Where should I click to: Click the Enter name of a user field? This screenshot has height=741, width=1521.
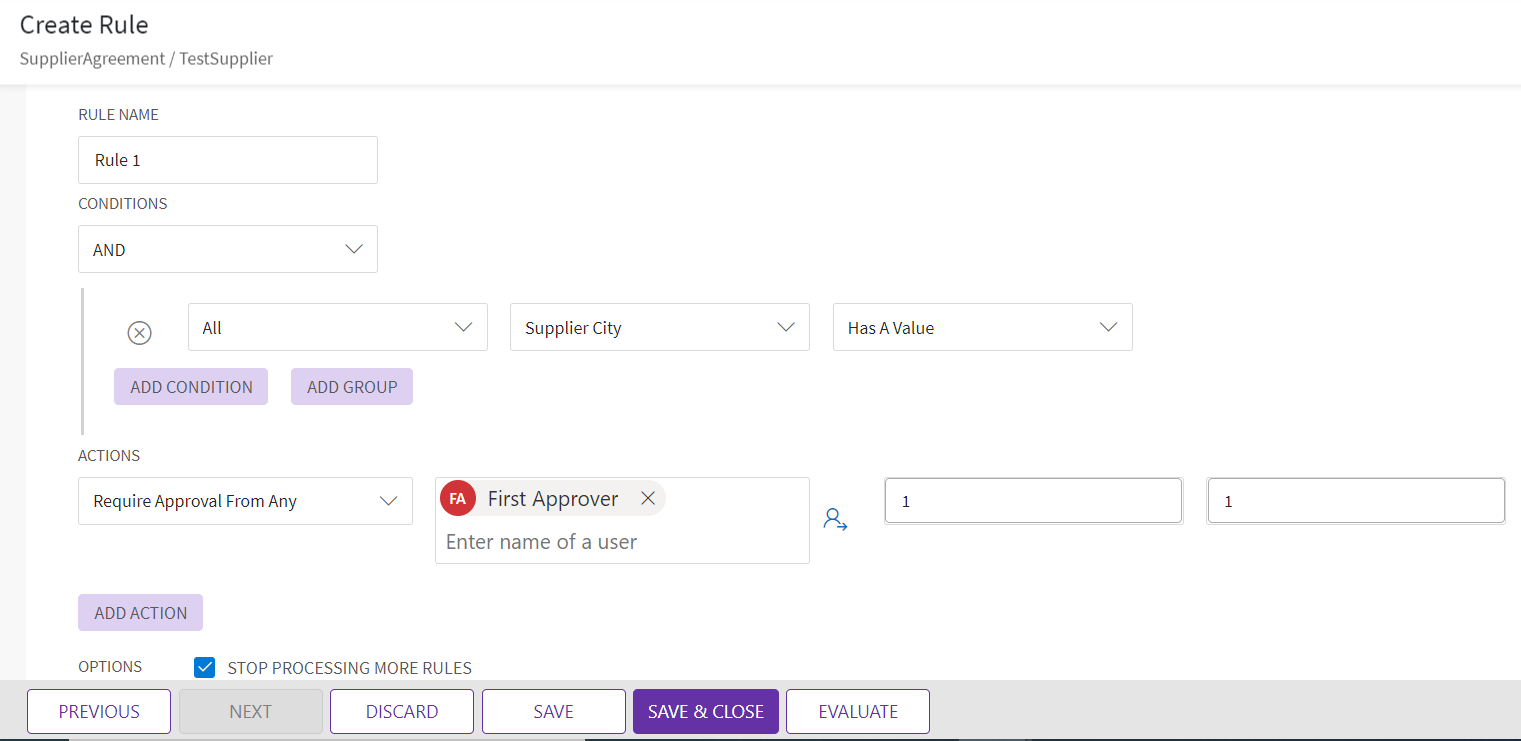tap(620, 542)
